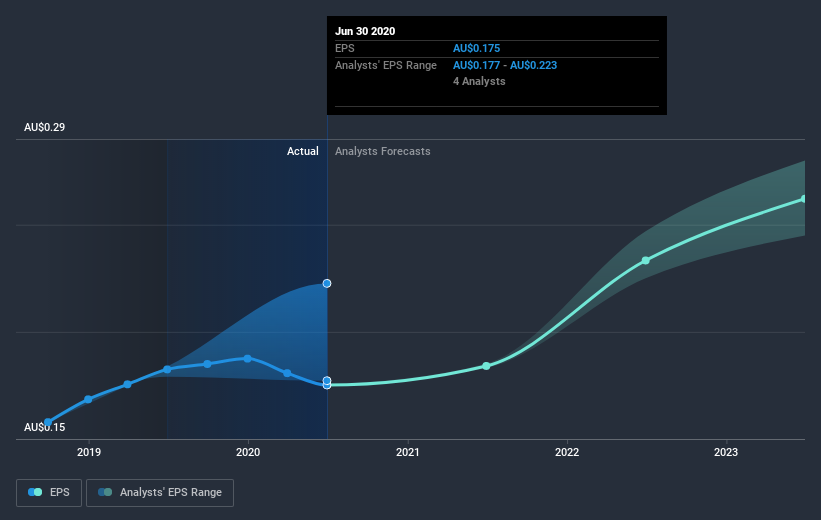821x520 pixels.
Task: Toggle the Analysts' EPS Range legend
Action: click(160, 492)
